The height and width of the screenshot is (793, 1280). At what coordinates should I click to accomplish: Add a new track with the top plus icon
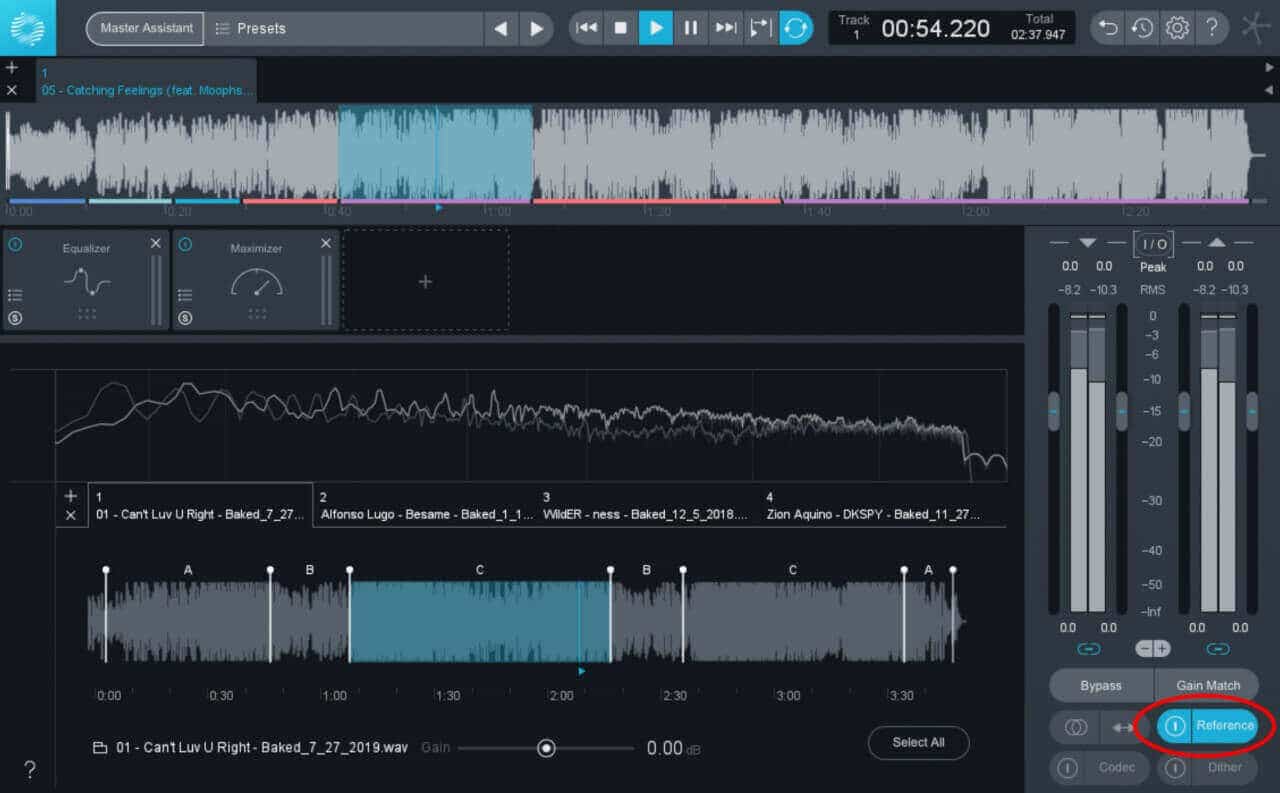tap(12, 68)
